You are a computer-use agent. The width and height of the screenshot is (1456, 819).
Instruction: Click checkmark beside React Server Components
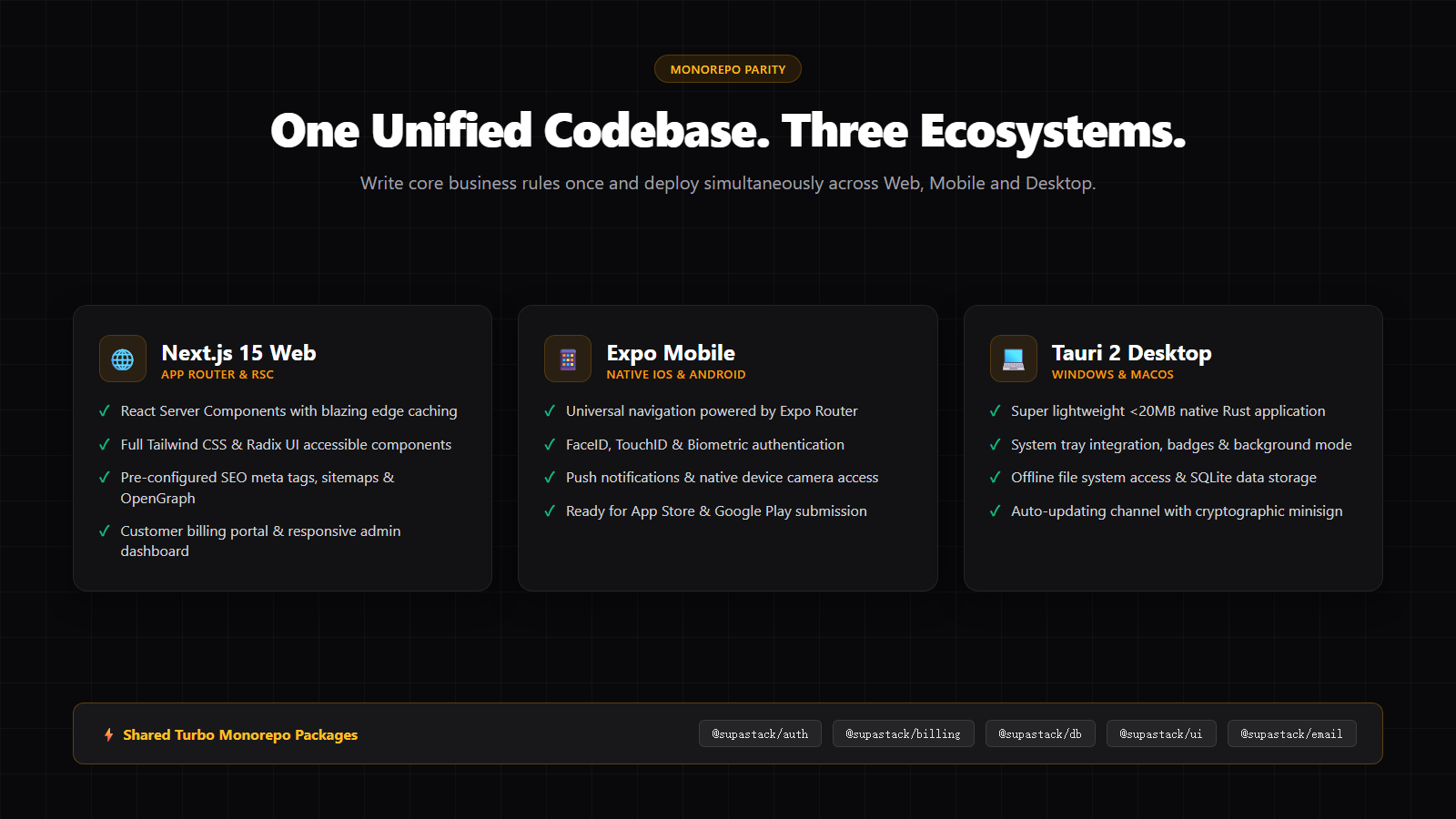point(105,411)
